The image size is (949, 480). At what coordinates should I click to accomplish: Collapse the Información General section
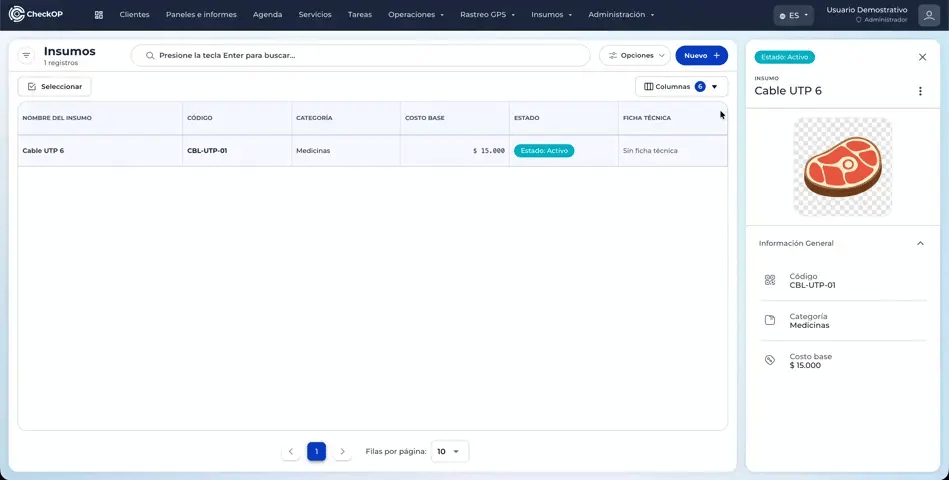tap(920, 243)
